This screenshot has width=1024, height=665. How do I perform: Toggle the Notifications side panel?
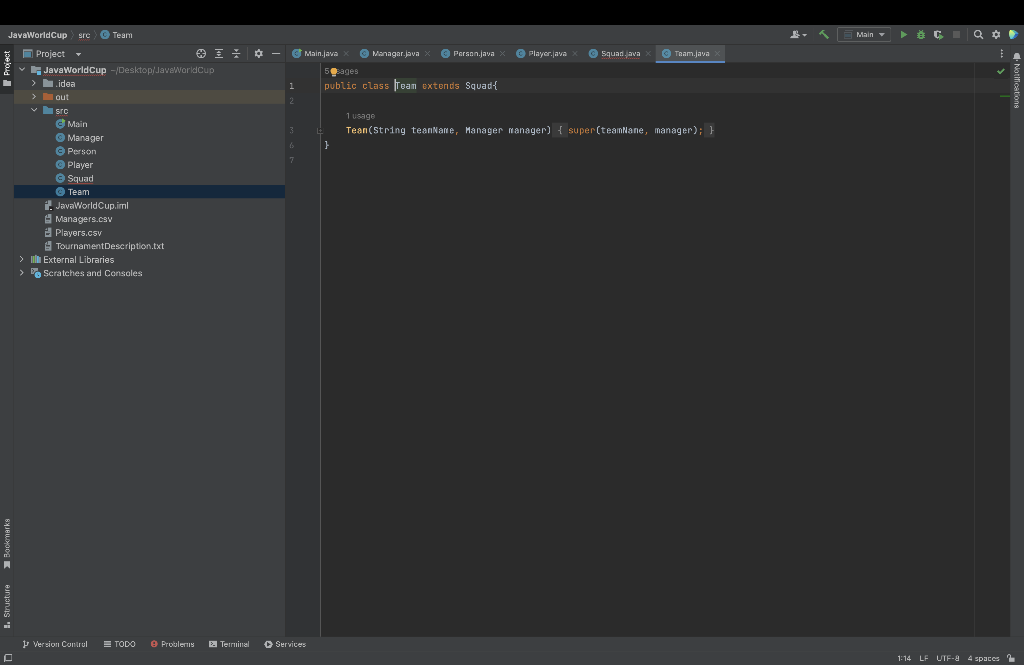(x=1016, y=80)
